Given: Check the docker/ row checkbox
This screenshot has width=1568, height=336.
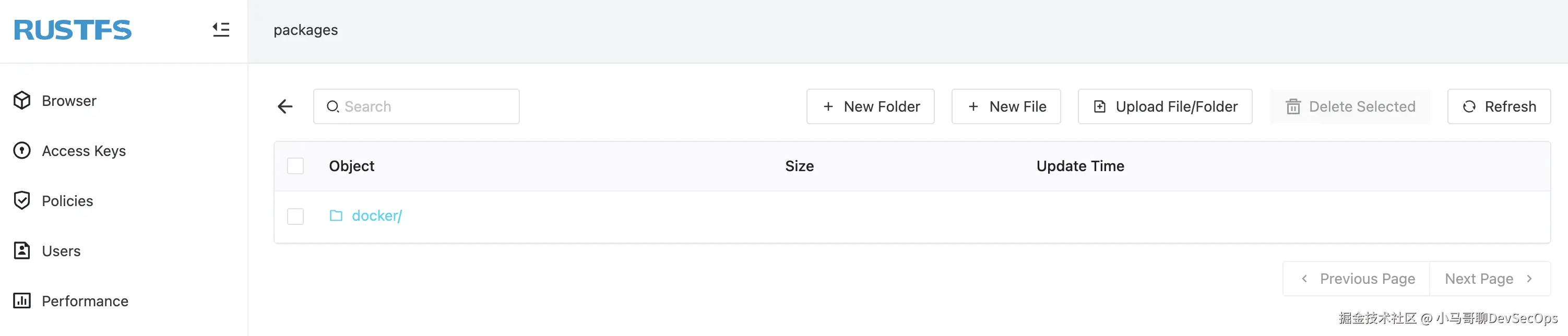Looking at the screenshot, I should click(x=295, y=216).
